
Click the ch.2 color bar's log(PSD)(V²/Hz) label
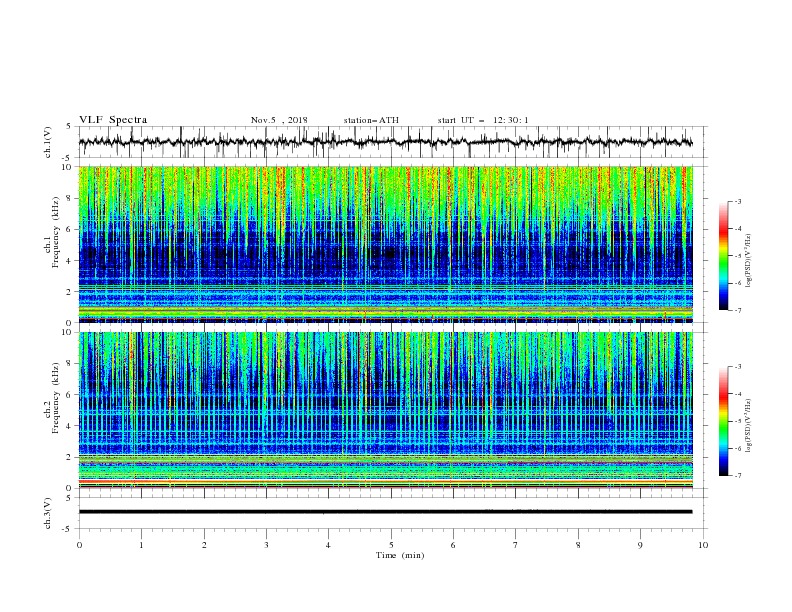click(x=749, y=425)
